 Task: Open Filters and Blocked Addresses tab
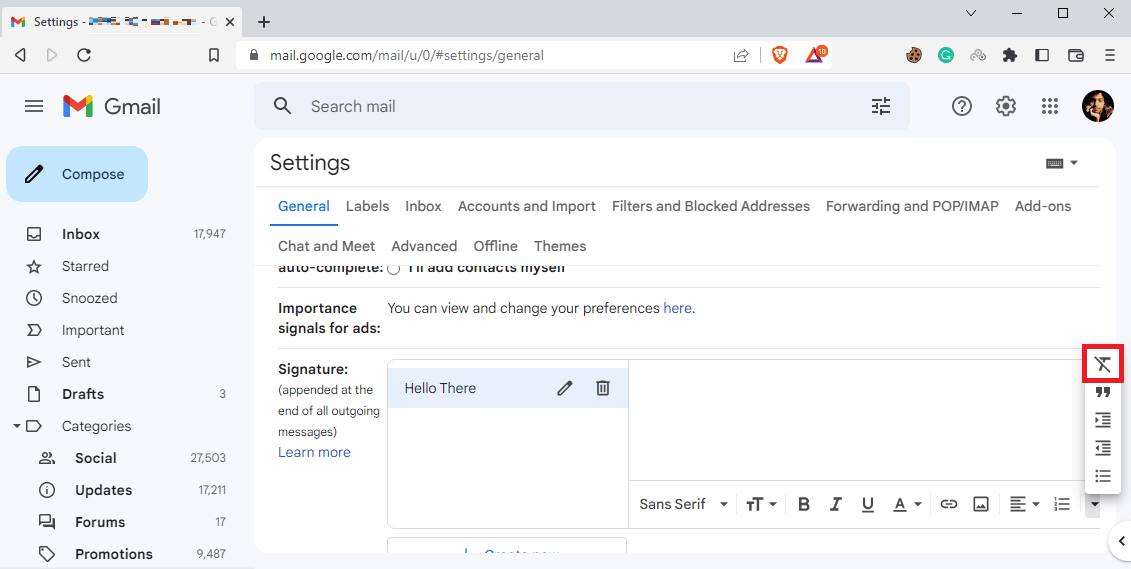click(x=710, y=206)
